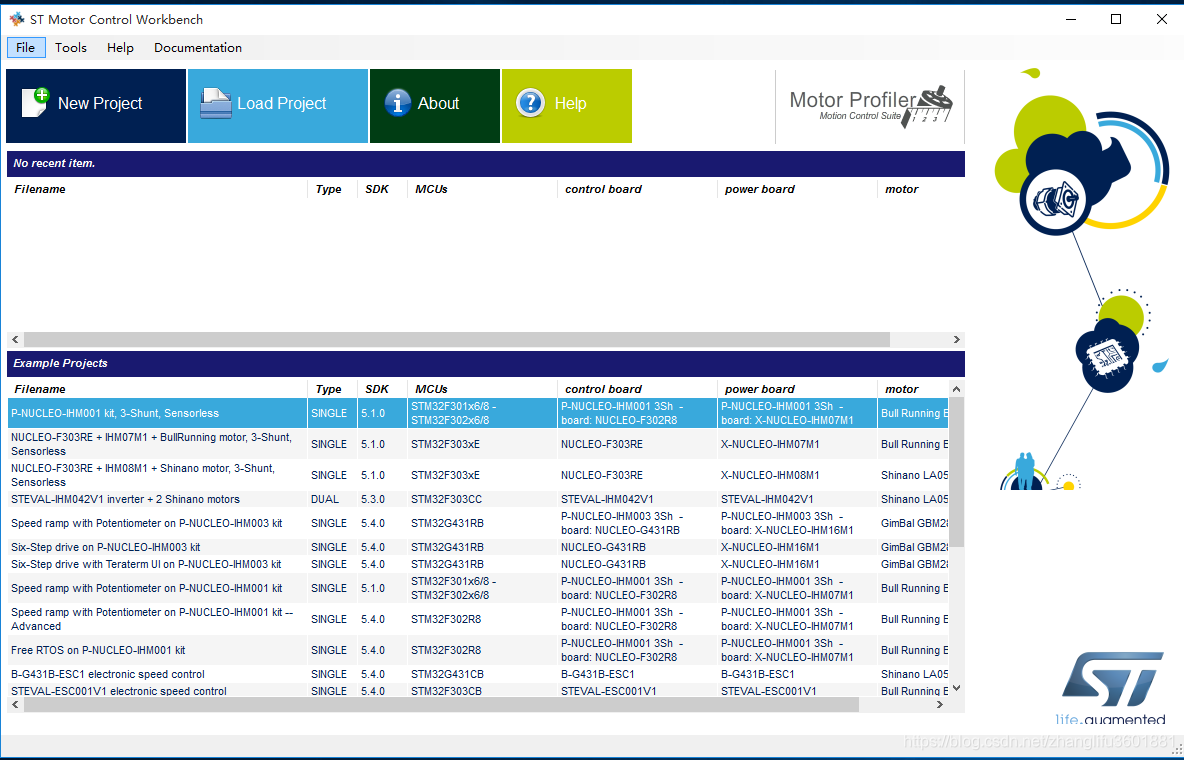Open the File menu

pos(26,48)
